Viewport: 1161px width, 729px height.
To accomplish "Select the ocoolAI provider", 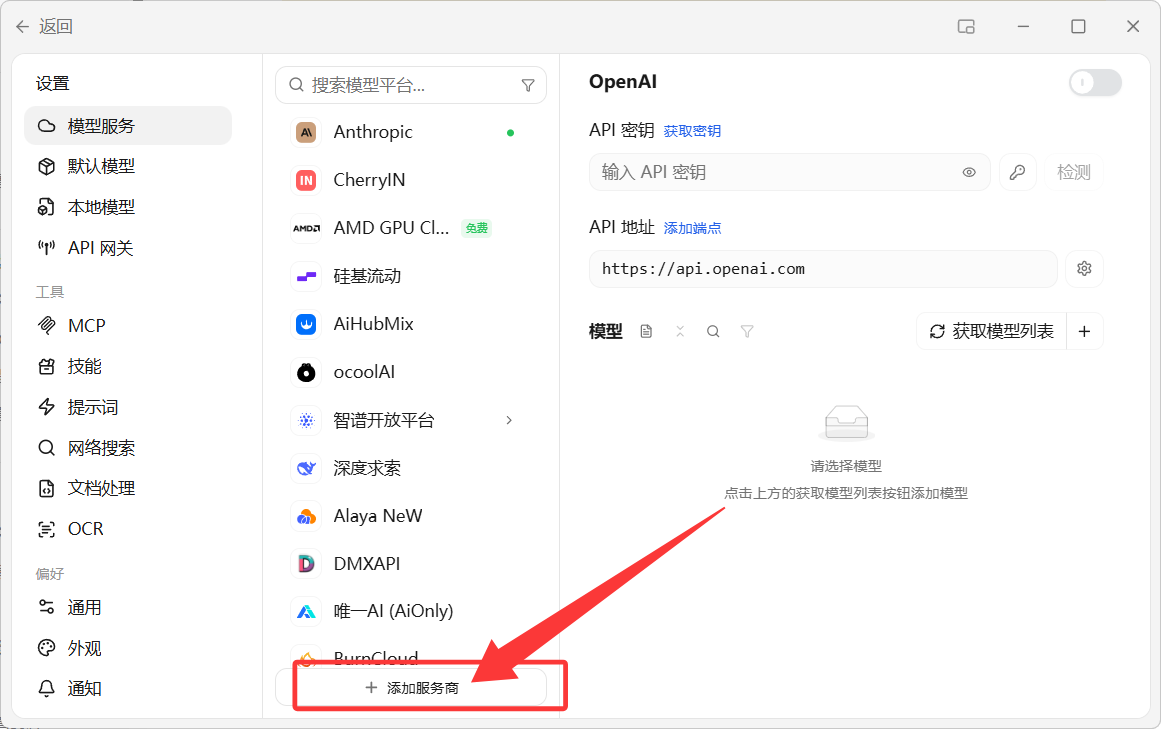I will tap(410, 372).
